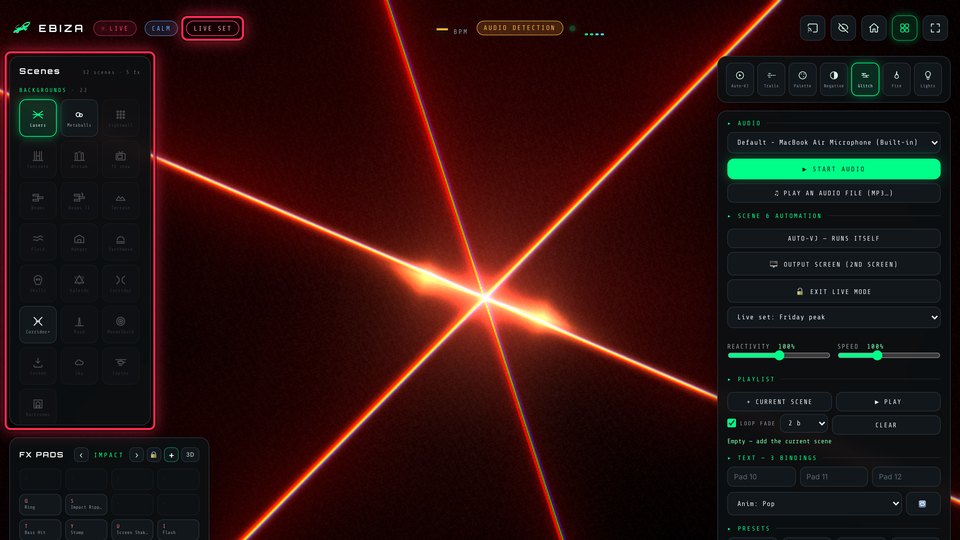Select the Terrain mountain scene

tap(121, 200)
